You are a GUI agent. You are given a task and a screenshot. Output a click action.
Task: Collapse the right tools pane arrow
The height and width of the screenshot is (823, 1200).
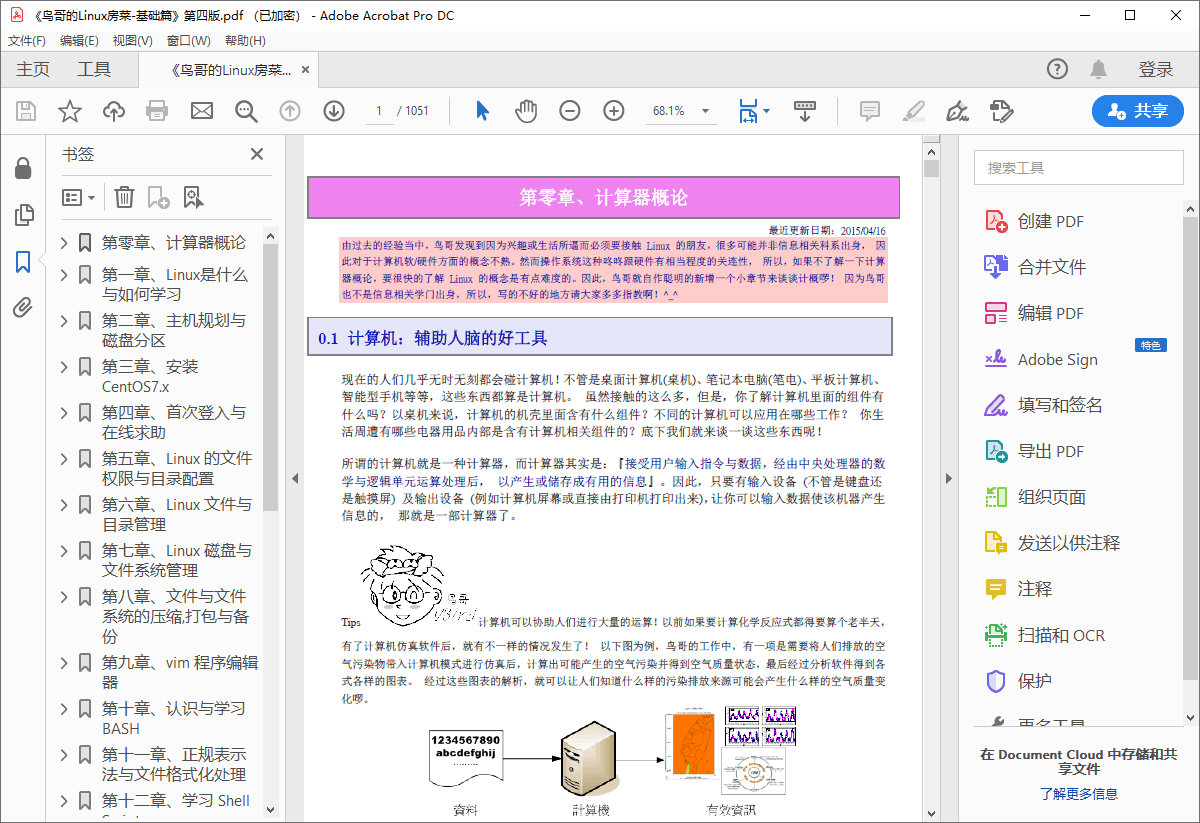(x=949, y=479)
